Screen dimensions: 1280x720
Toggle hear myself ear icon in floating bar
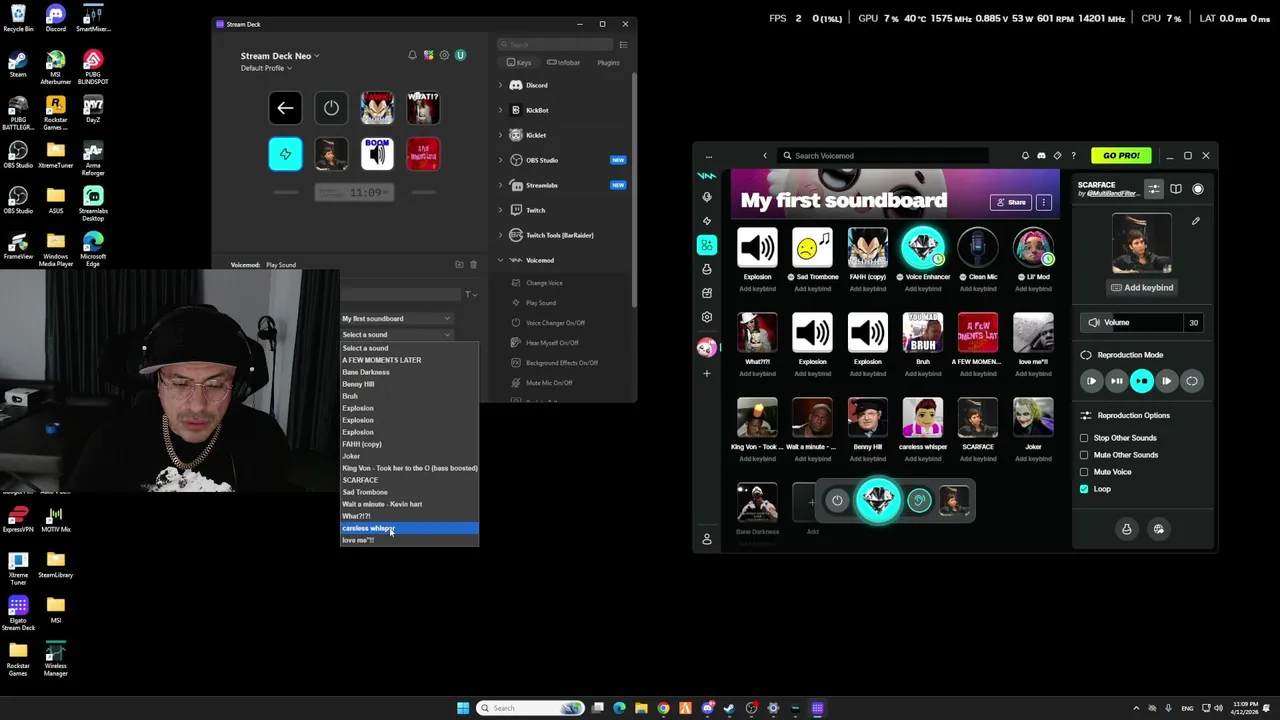tap(919, 501)
